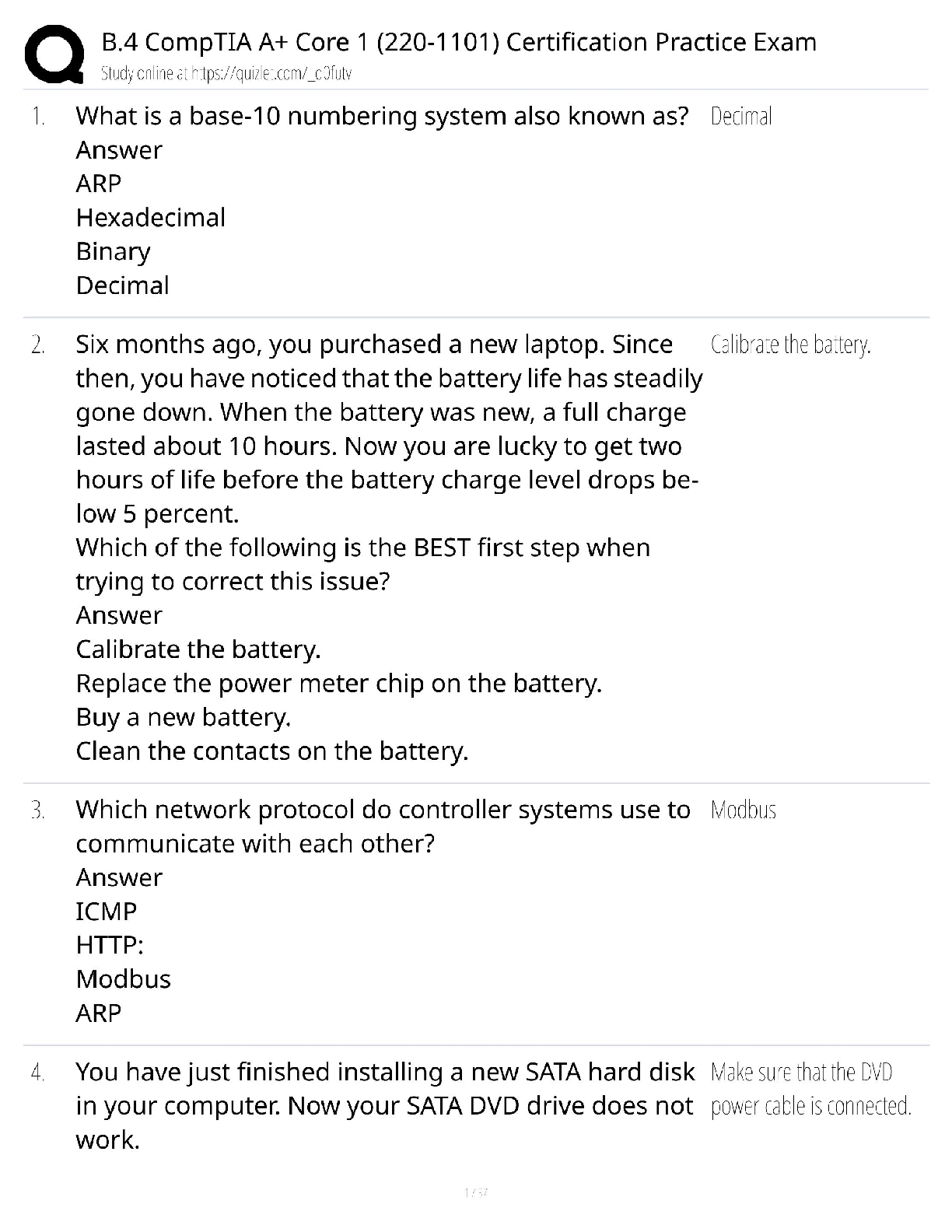Click ARP choice under question 3
Viewport: 952px width, 1232px height.
click(x=99, y=1013)
